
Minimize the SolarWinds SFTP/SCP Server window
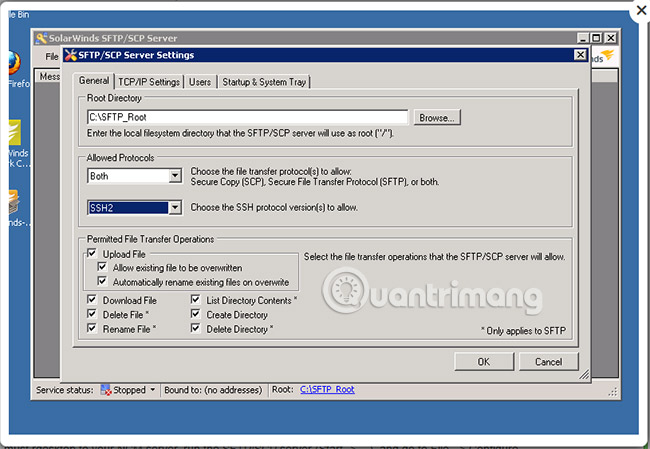[583, 38]
